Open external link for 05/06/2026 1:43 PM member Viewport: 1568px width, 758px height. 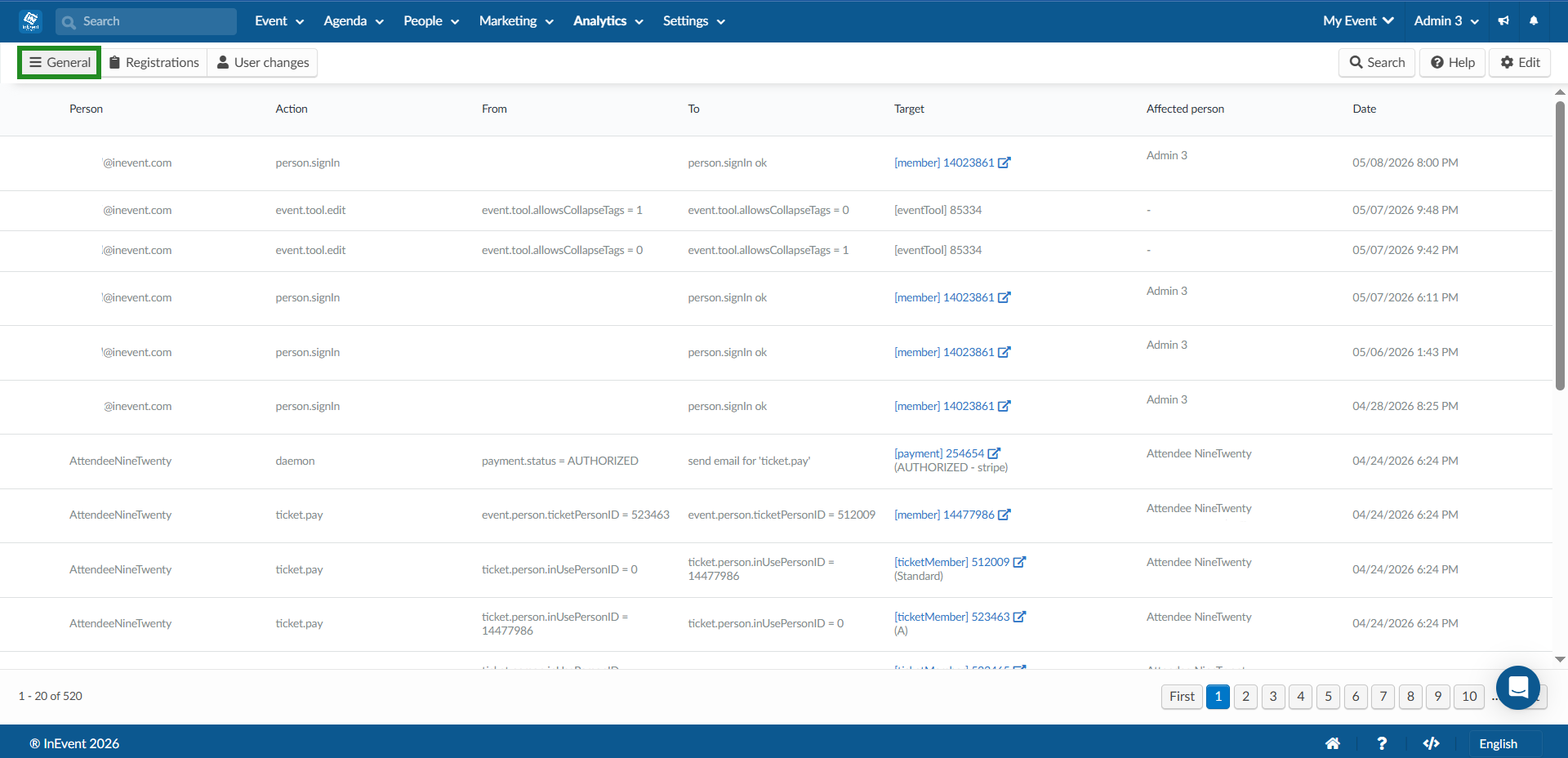[1004, 352]
